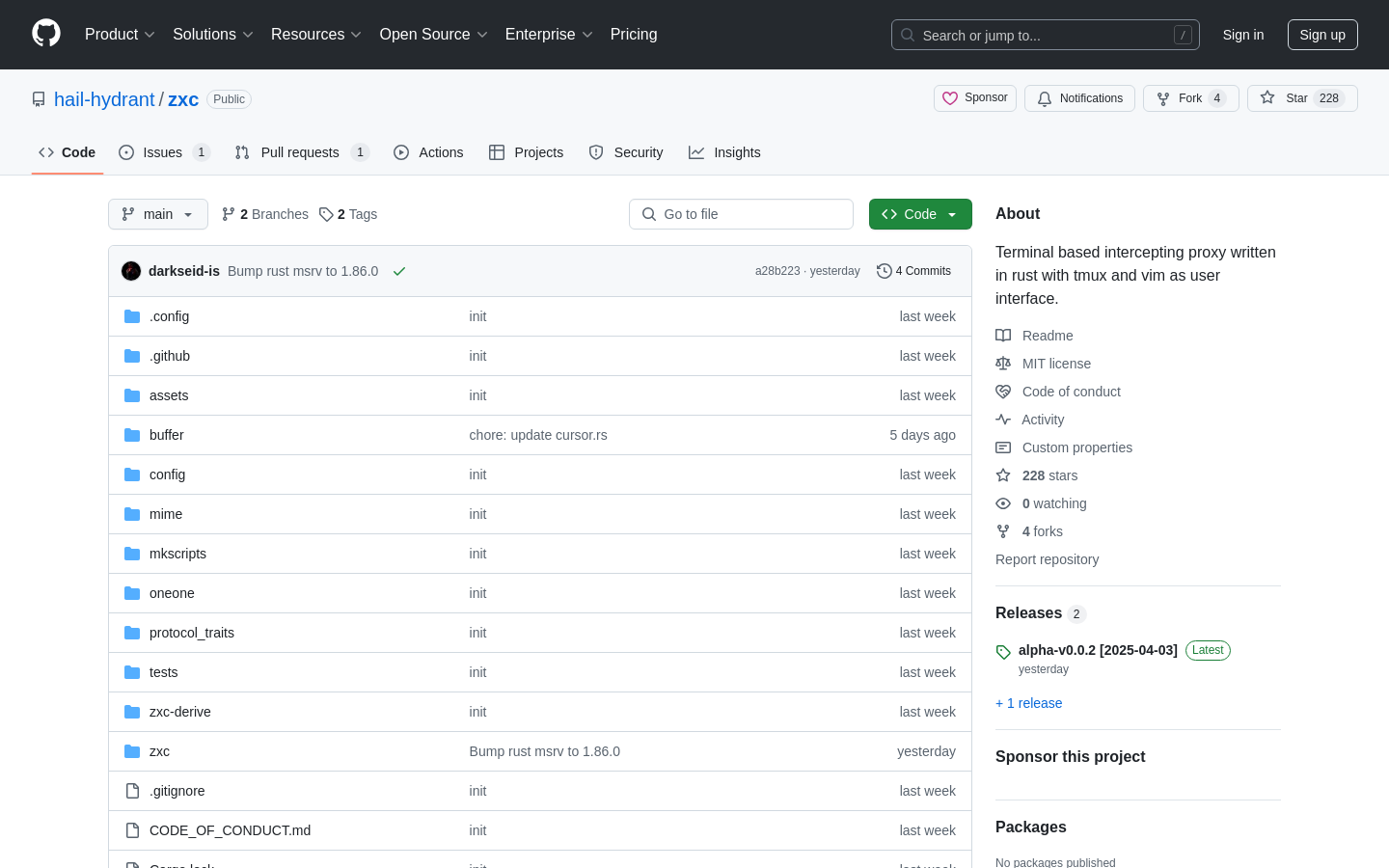Open the Pricing page

634,35
